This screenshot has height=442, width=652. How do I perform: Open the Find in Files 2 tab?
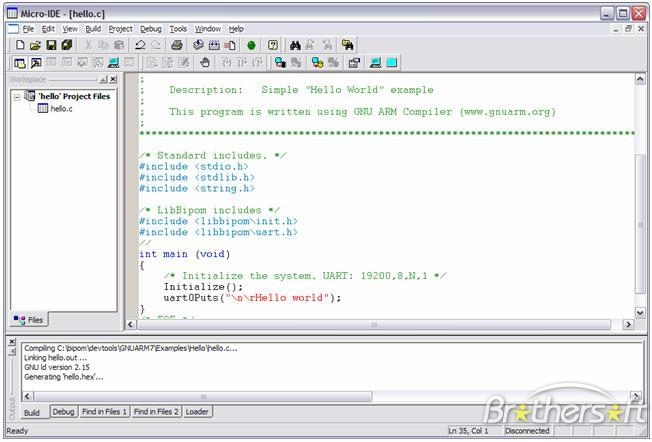point(156,412)
